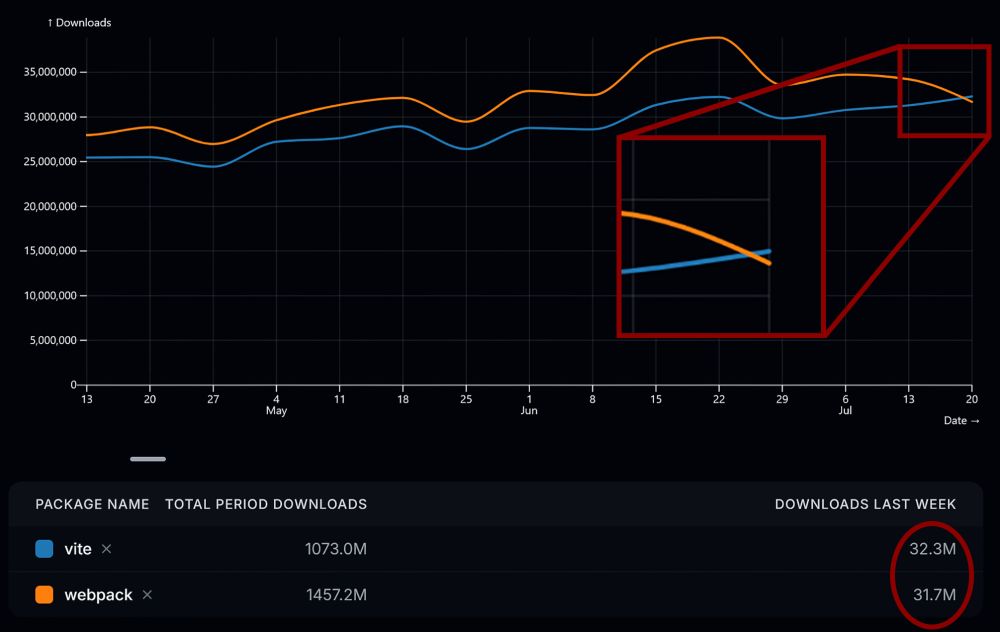Click the 11 x-axis date tick
This screenshot has width=1000, height=632.
coord(339,399)
